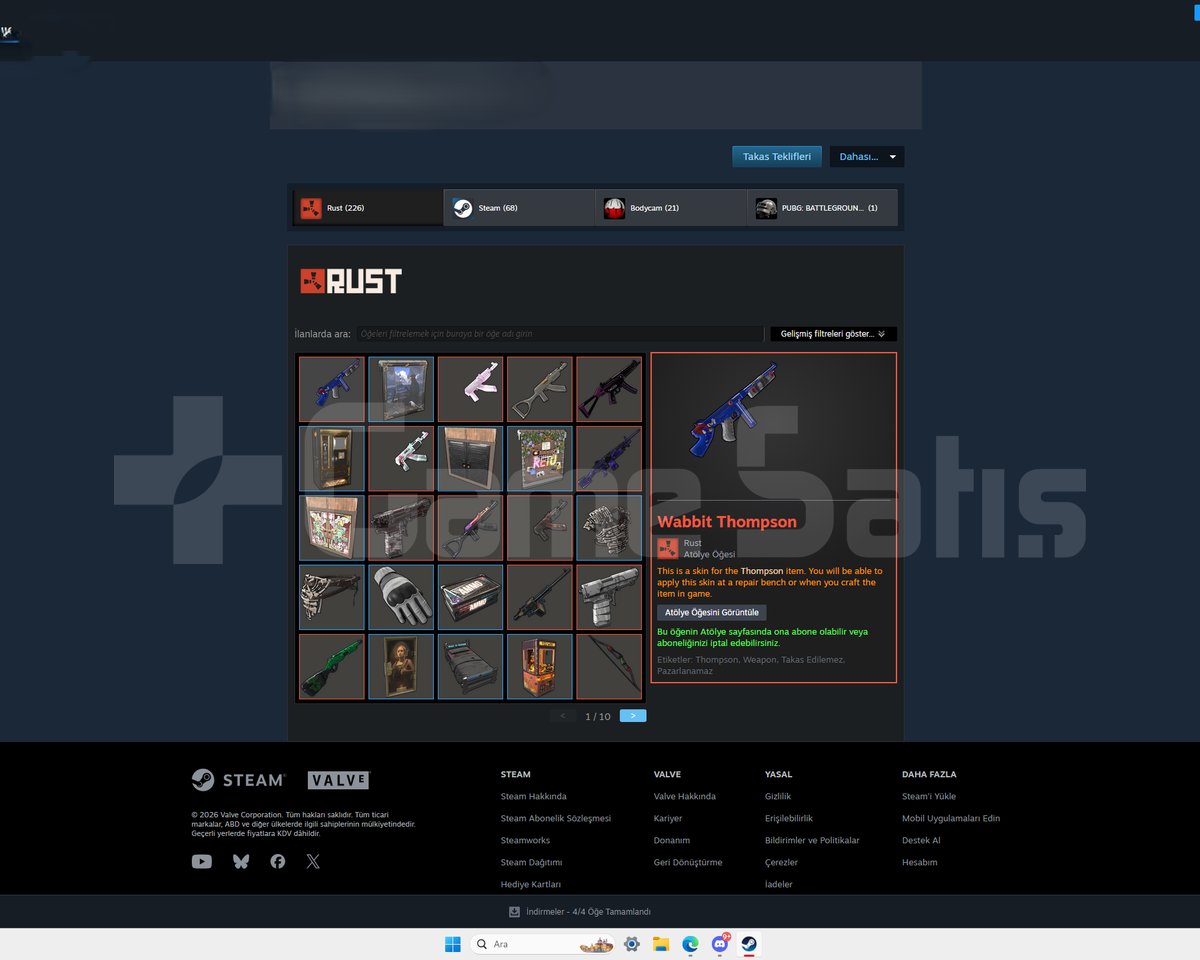1200x960 pixels.
Task: Select the tactical gloves inventory item
Action: click(401, 597)
